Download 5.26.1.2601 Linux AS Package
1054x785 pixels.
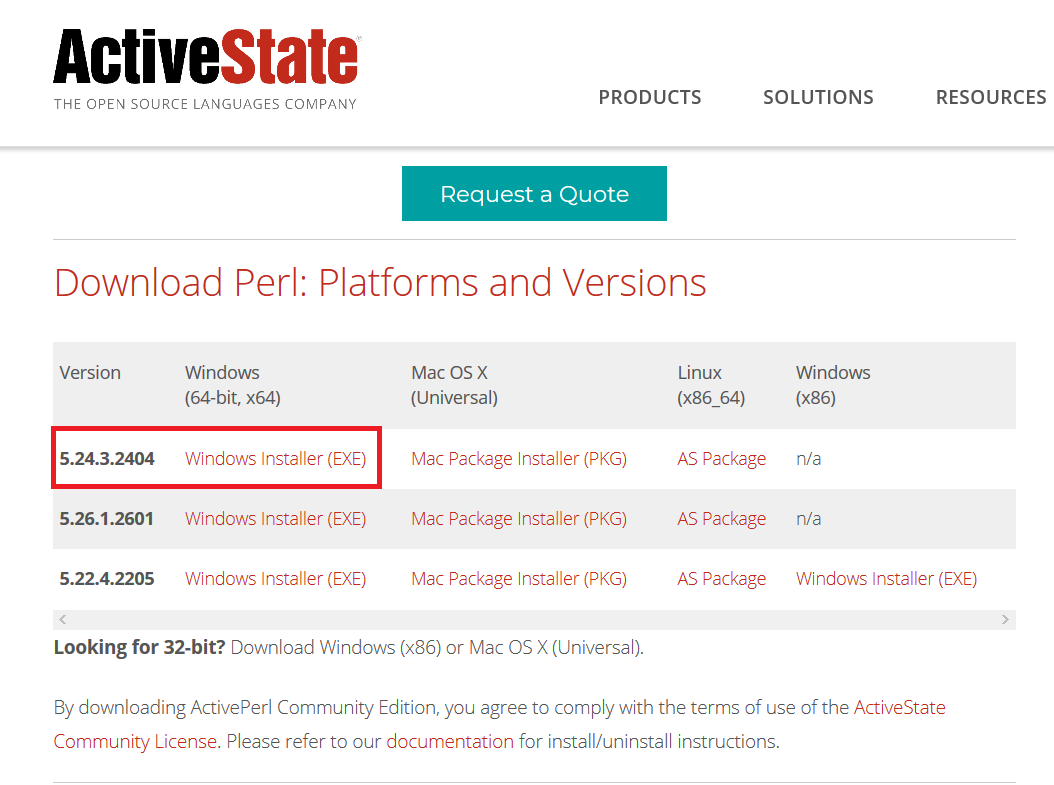[721, 519]
